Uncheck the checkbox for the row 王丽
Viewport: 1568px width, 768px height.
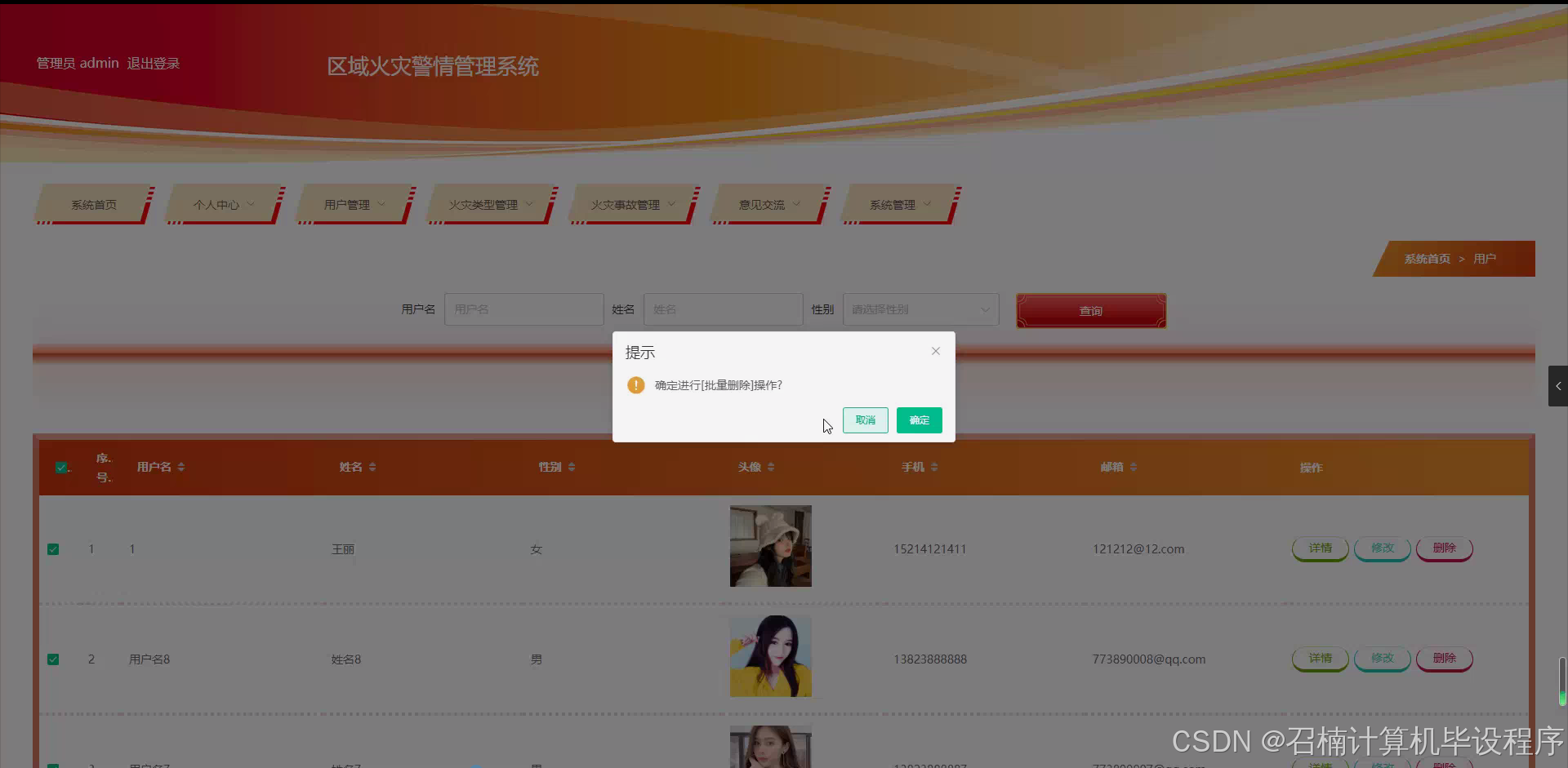(53, 549)
